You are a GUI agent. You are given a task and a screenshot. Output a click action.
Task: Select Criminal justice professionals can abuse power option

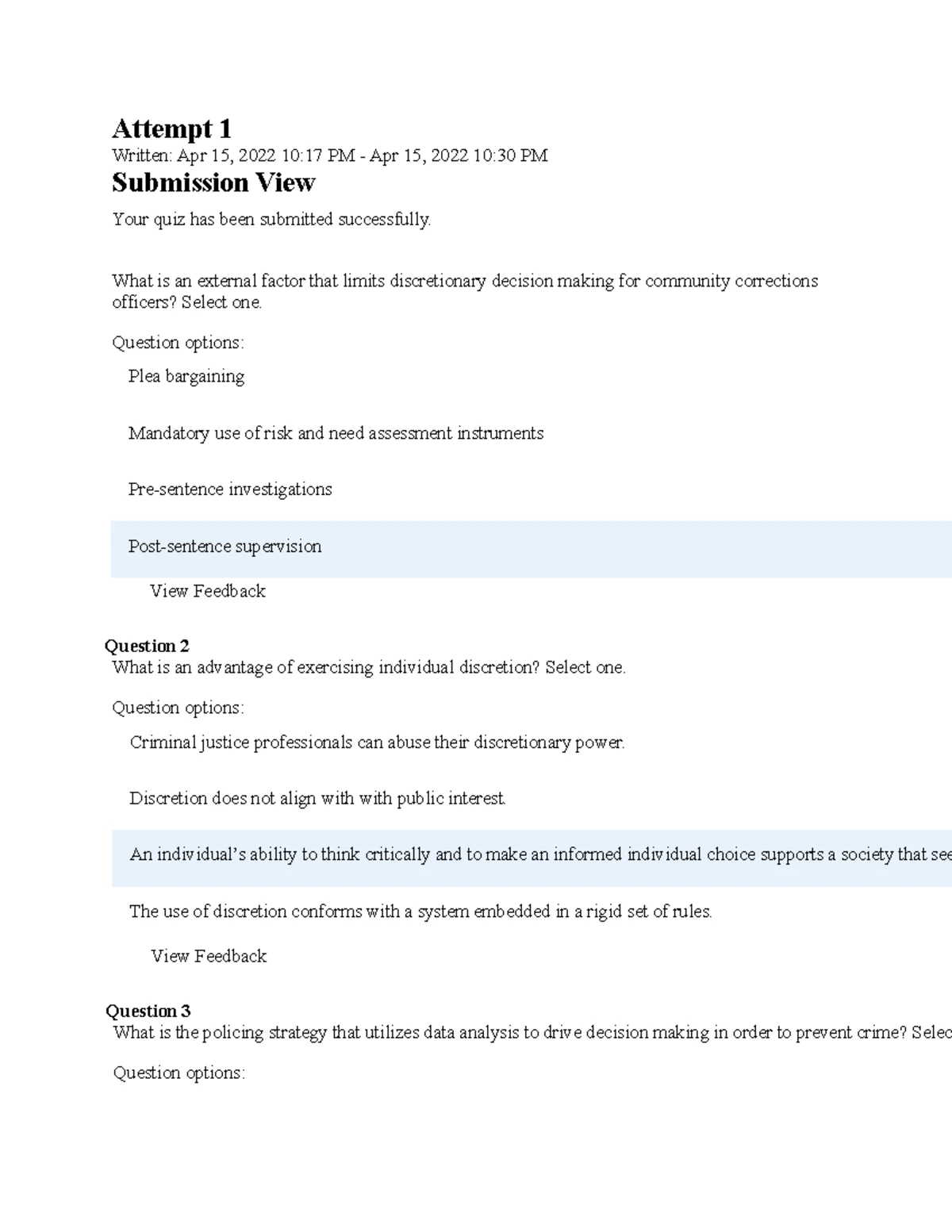(378, 743)
